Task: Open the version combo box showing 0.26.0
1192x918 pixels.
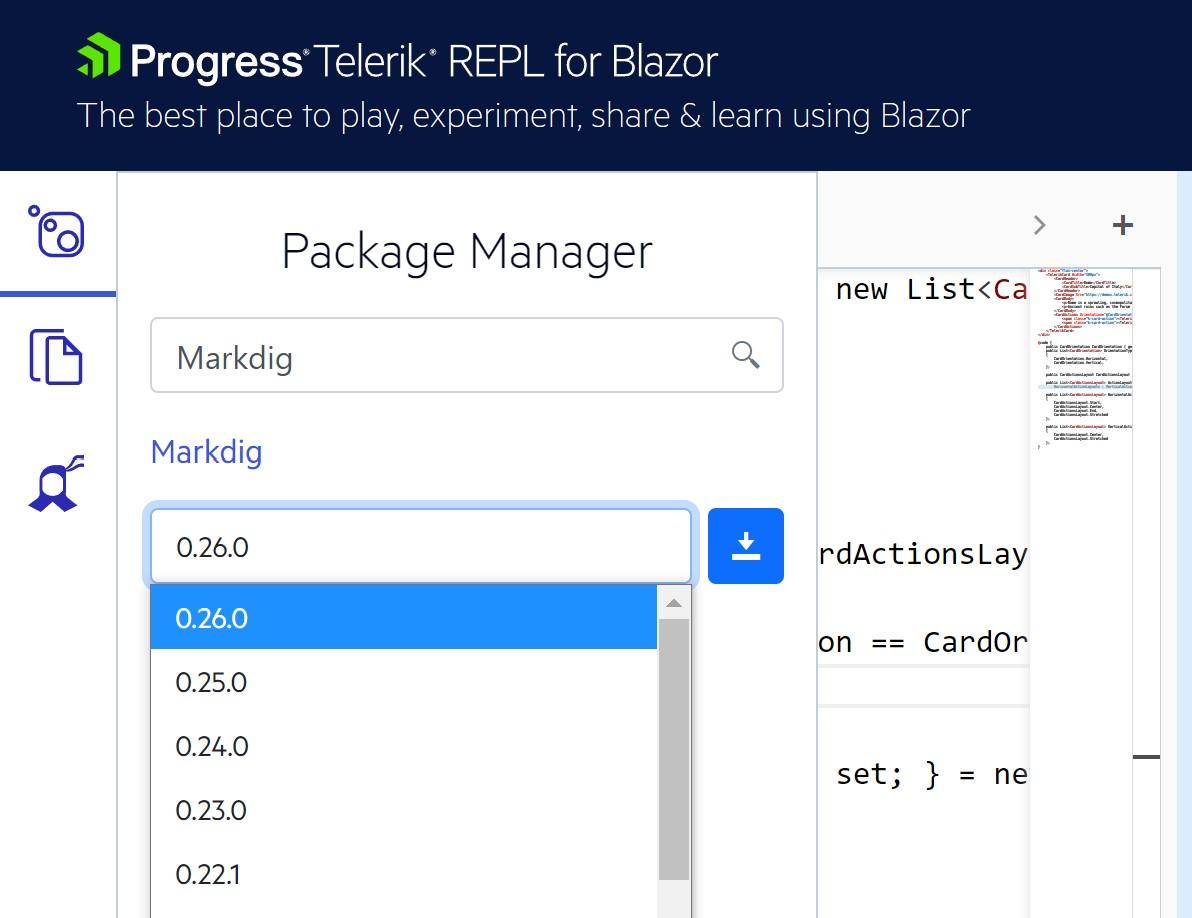Action: pos(420,546)
